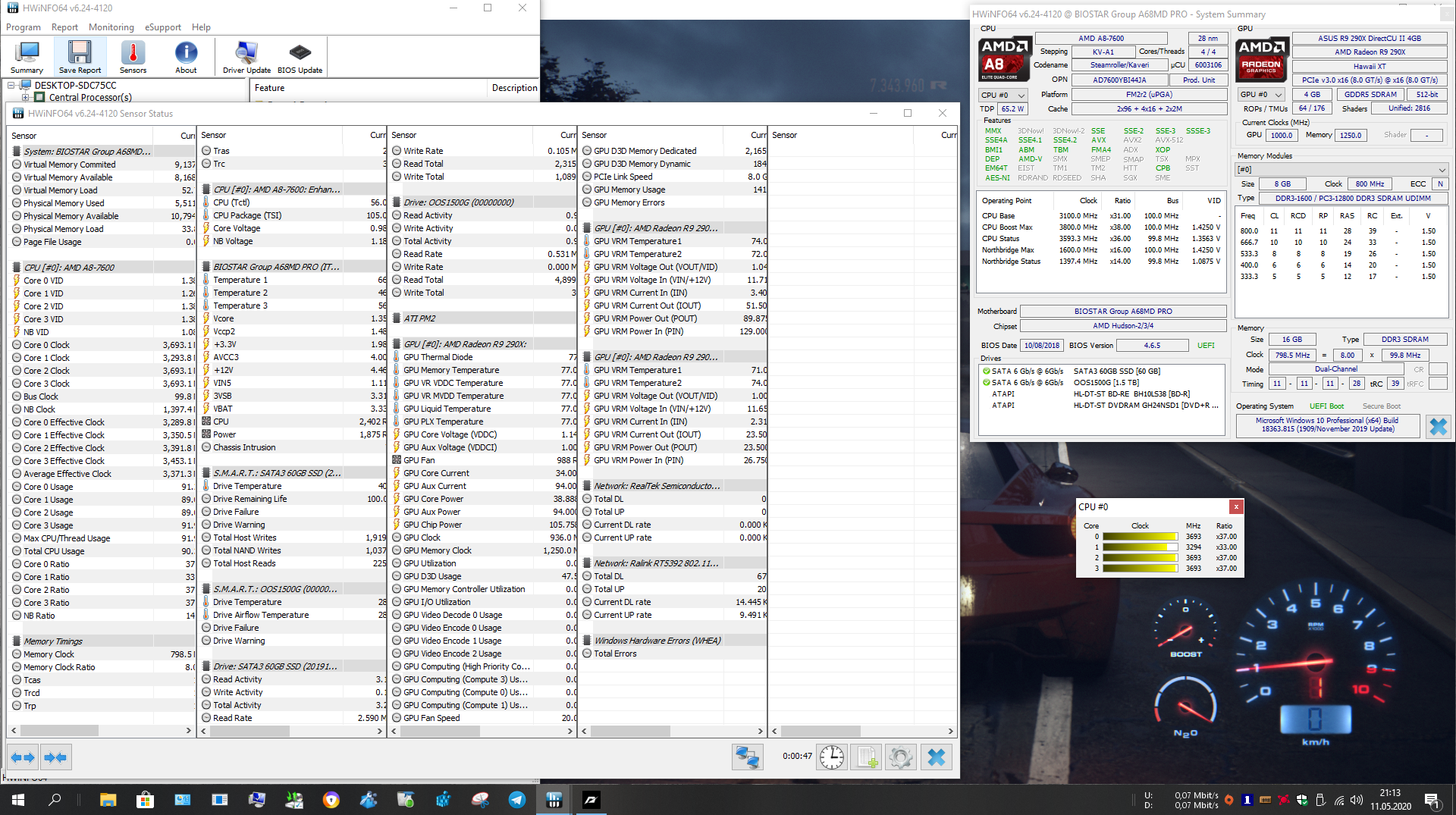
Task: Open BIOS Update from the toolbar
Action: 300,57
